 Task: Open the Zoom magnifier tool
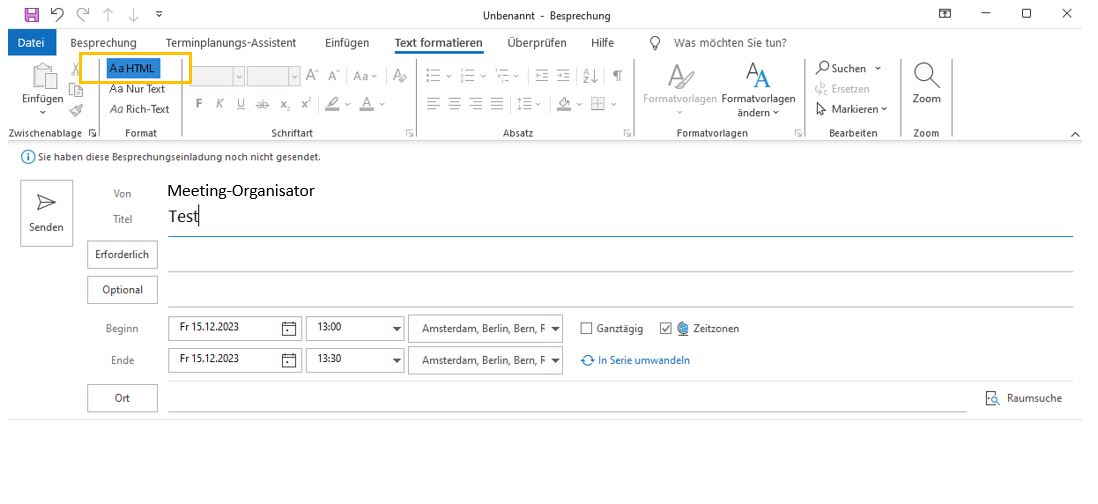[x=926, y=83]
